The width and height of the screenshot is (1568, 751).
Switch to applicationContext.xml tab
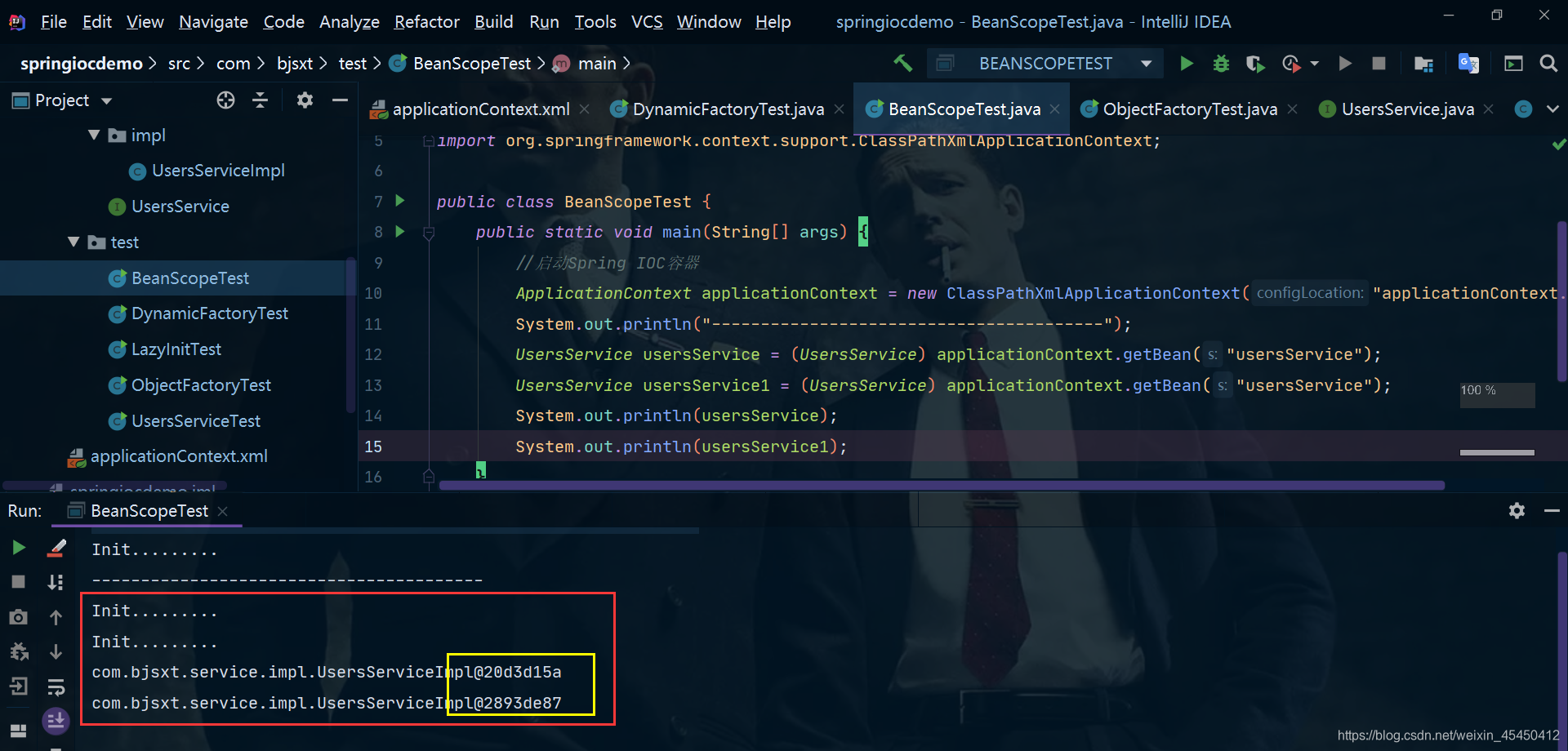coord(481,109)
